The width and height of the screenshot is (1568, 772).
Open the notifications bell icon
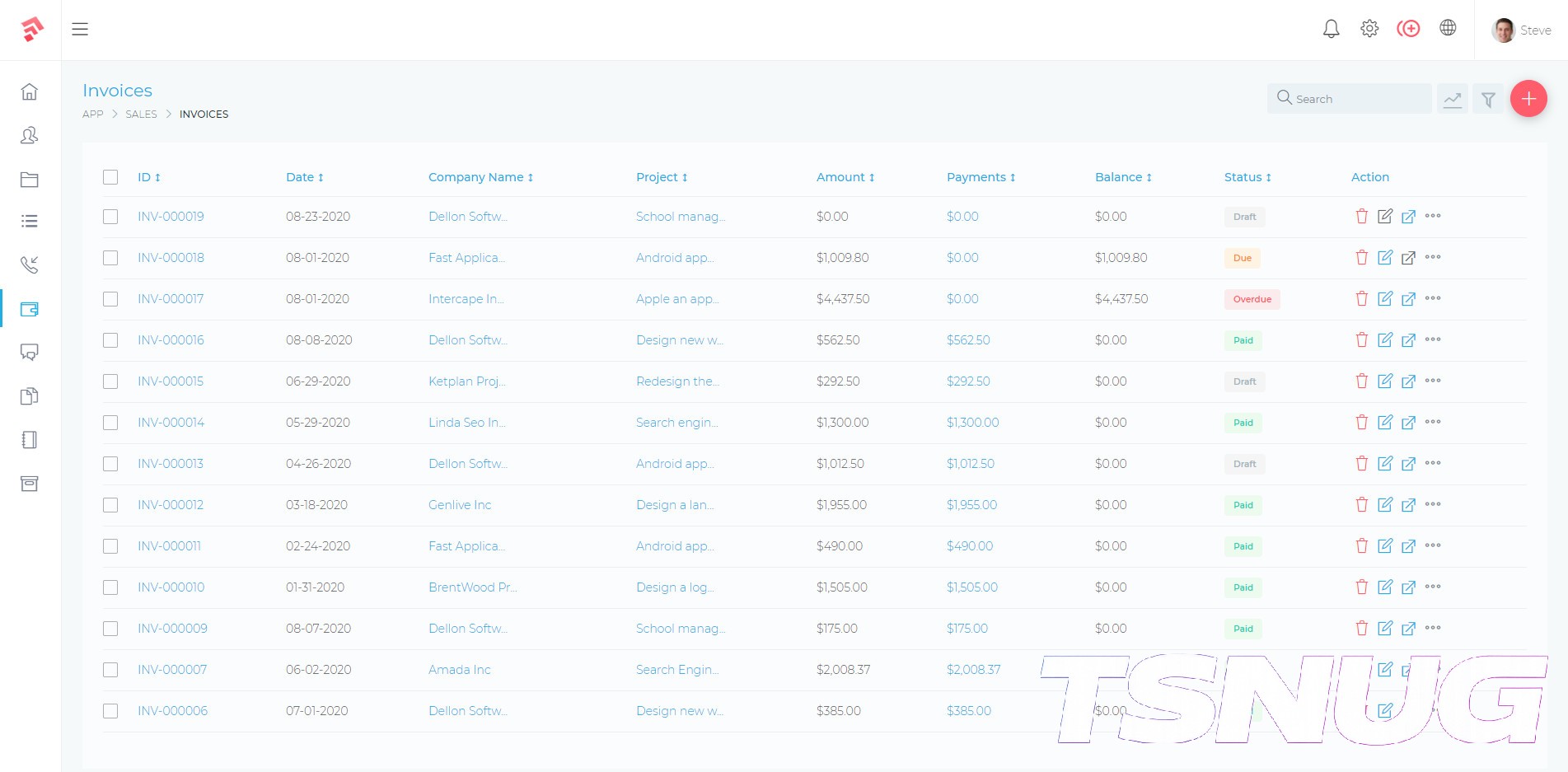coord(1331,30)
